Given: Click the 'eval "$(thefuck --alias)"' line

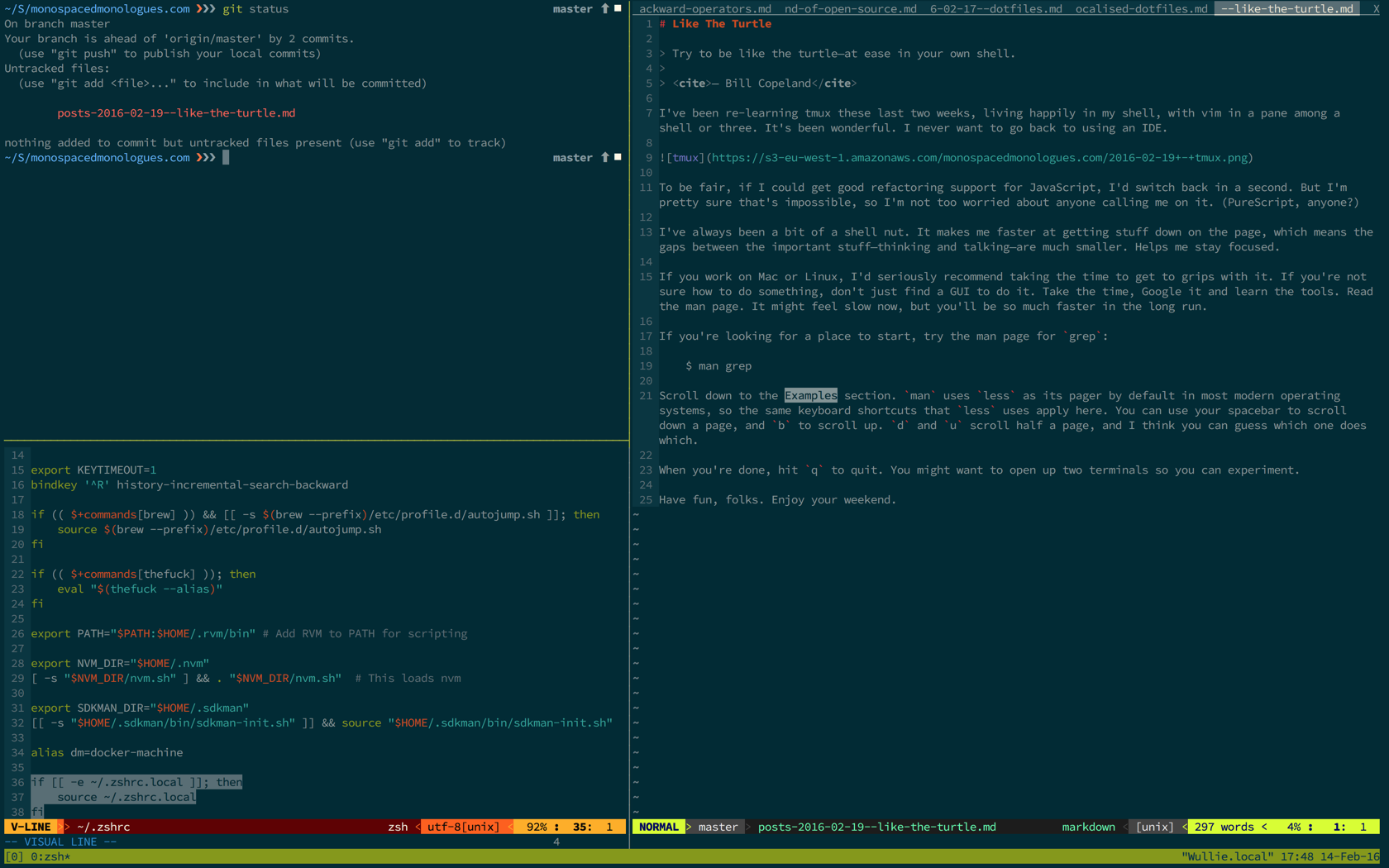Looking at the screenshot, I should click(x=140, y=589).
